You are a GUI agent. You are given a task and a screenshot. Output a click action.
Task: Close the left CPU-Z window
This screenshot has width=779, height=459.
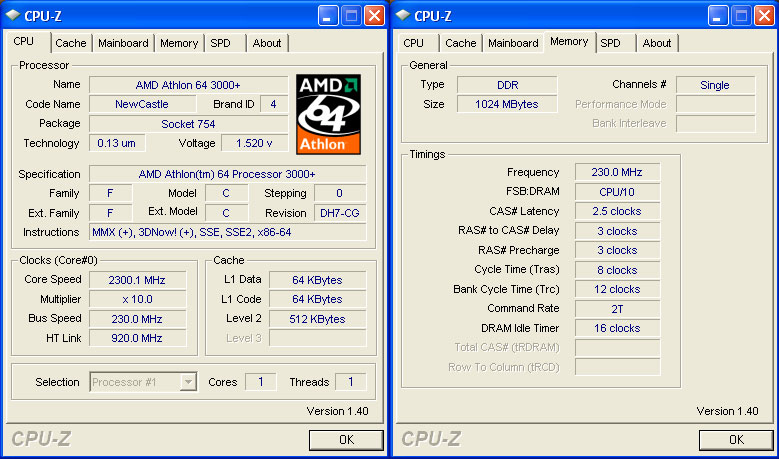[375, 16]
